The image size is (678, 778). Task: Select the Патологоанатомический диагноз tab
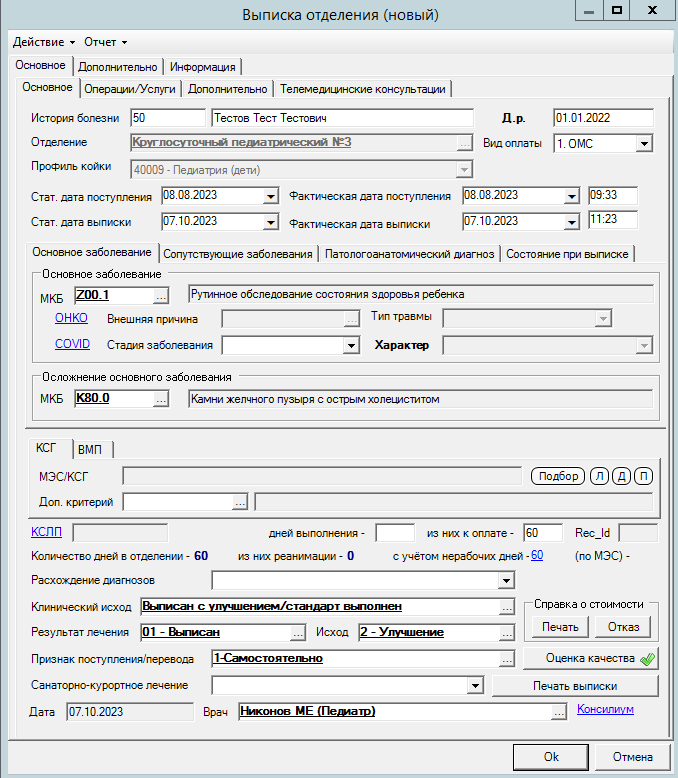pos(409,254)
